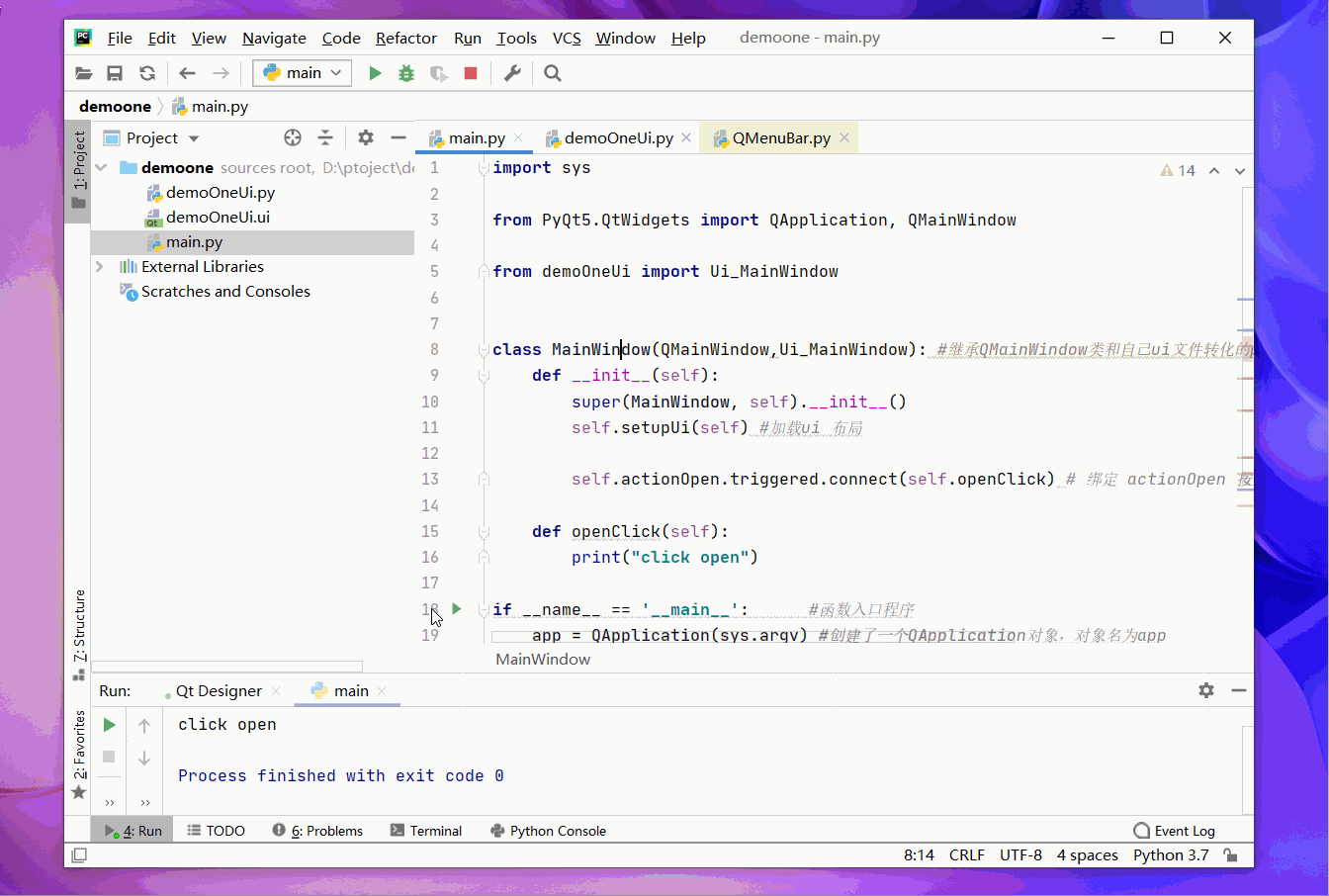Rerun main in the Run panel
The width and height of the screenshot is (1329, 896).
(110, 725)
